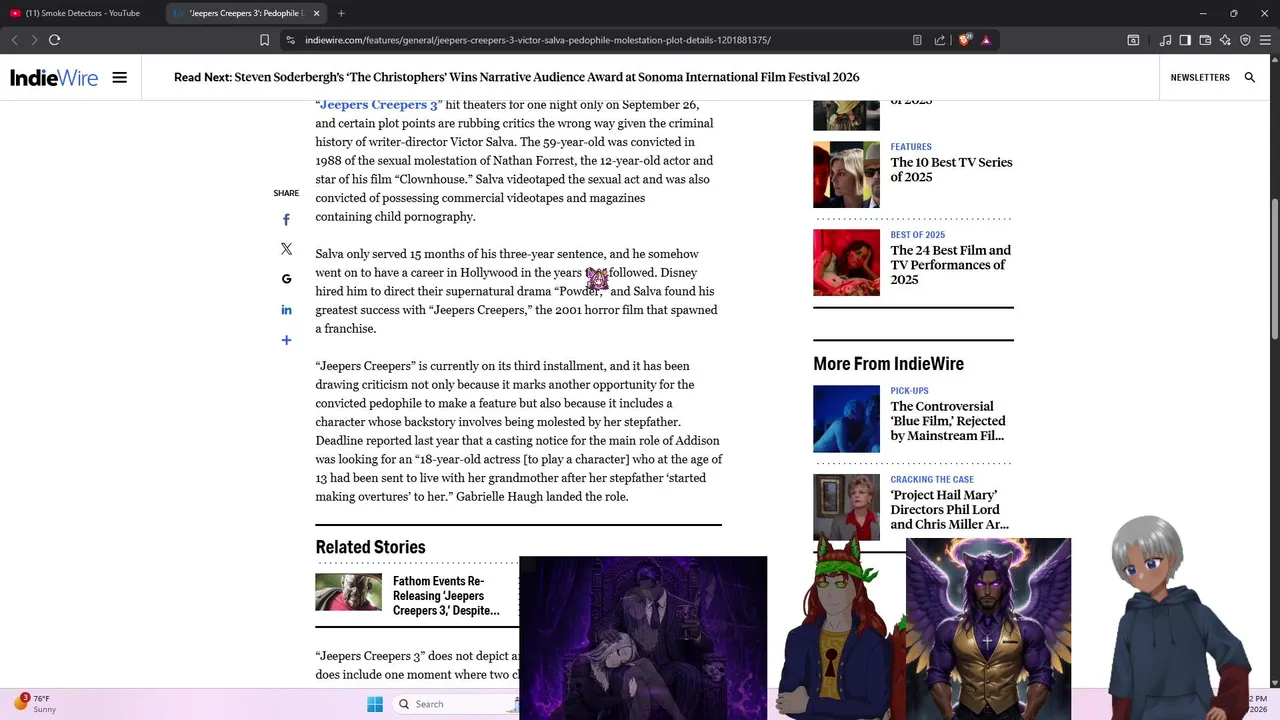Image resolution: width=1280 pixels, height=720 pixels.
Task: Open the Brave VPN shield icon
Action: [1245, 40]
